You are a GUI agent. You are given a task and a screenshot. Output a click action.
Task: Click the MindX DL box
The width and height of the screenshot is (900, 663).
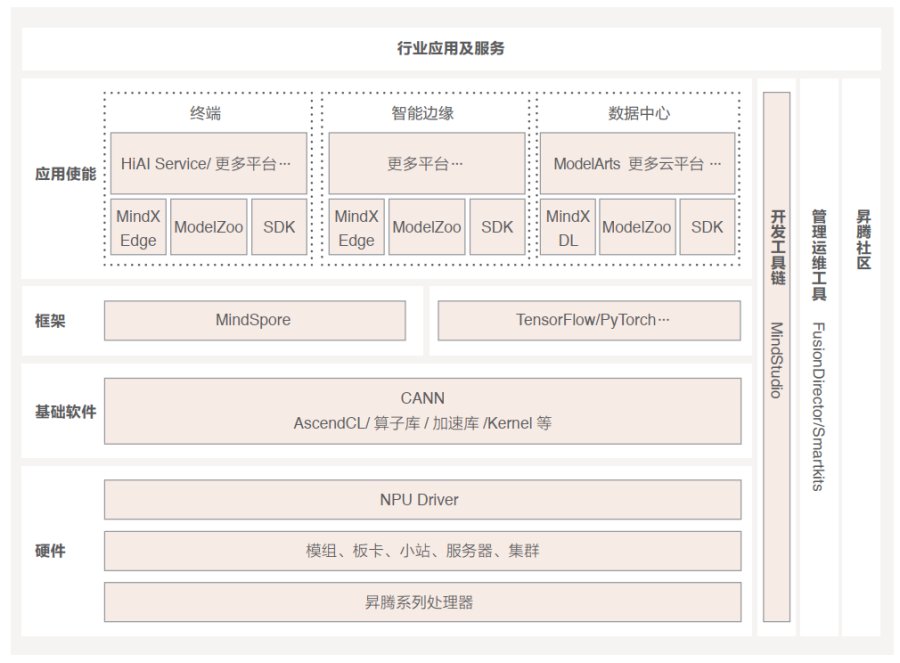(568, 227)
